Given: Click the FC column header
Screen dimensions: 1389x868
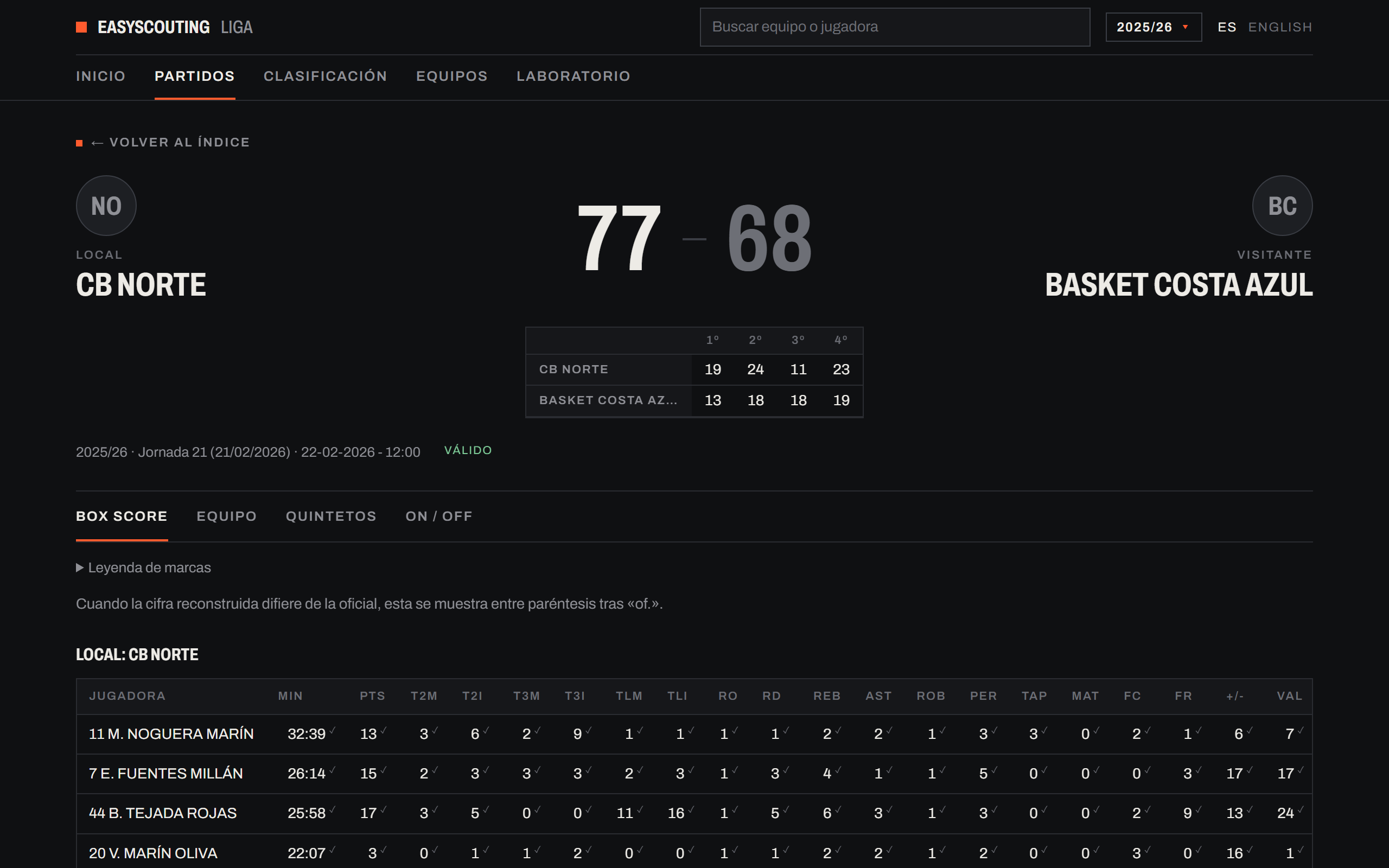Looking at the screenshot, I should (1132, 696).
